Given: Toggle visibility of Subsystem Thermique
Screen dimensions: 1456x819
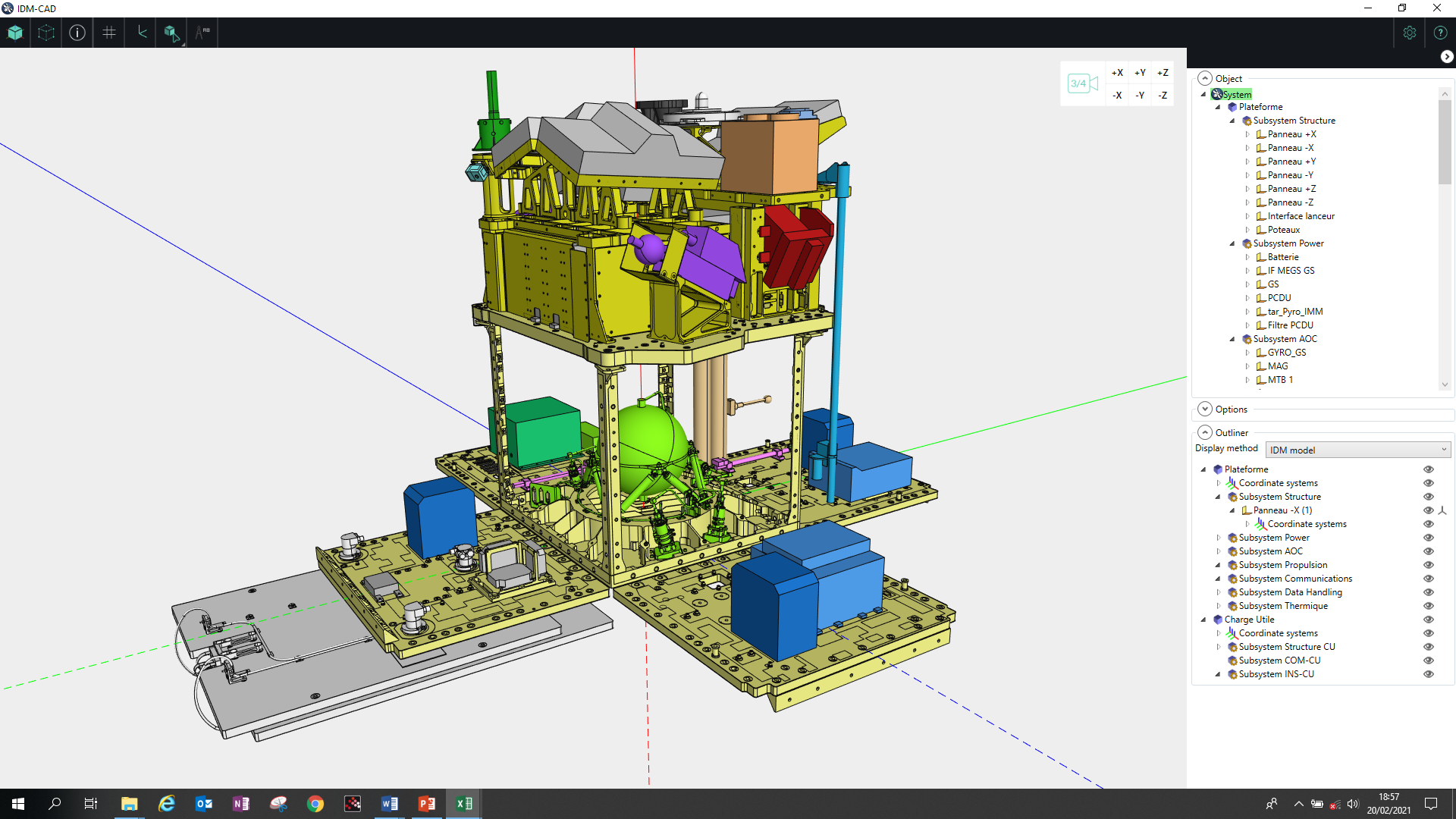Looking at the screenshot, I should coord(1428,606).
